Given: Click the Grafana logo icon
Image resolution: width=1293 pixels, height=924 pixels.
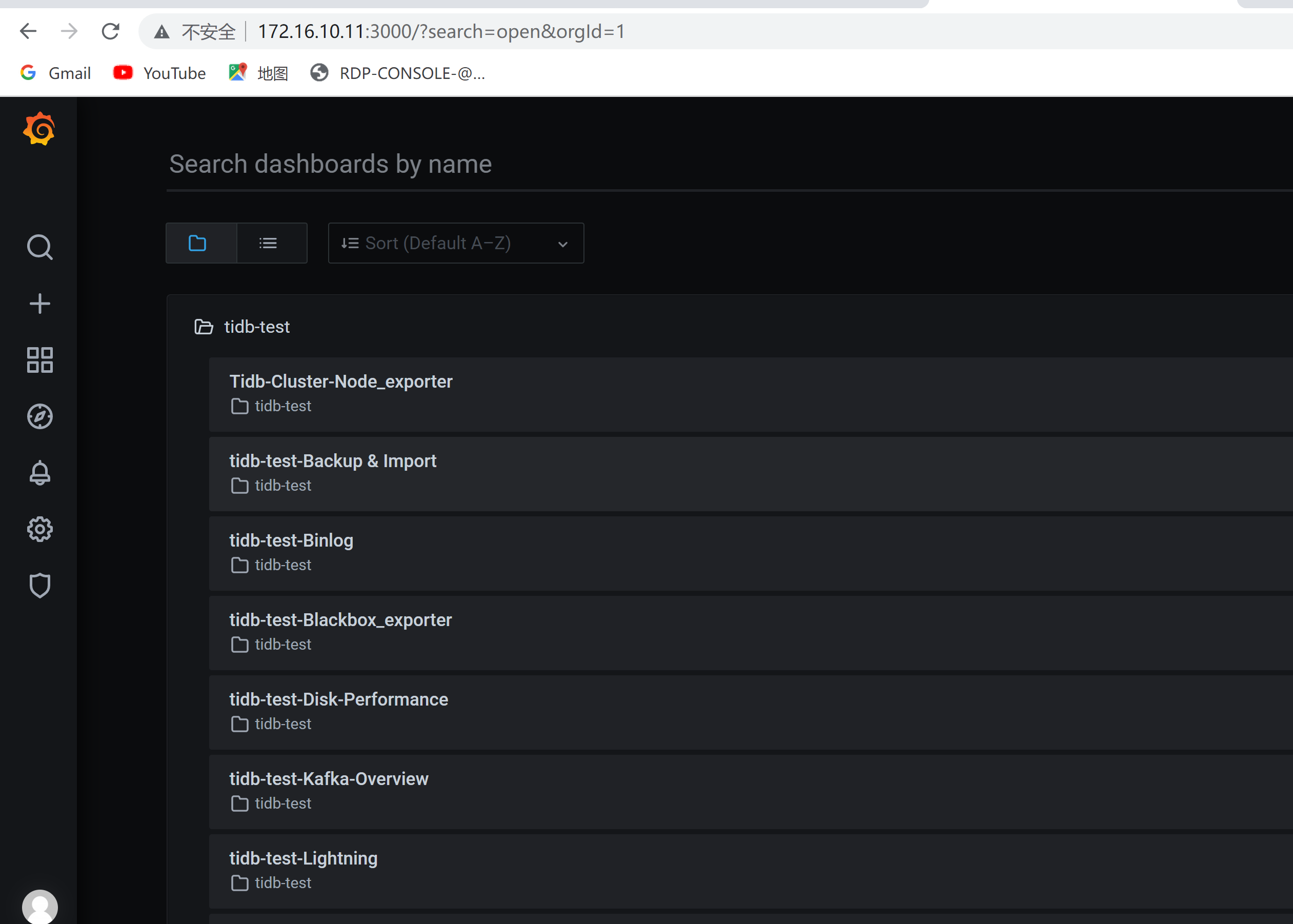Looking at the screenshot, I should tap(40, 131).
